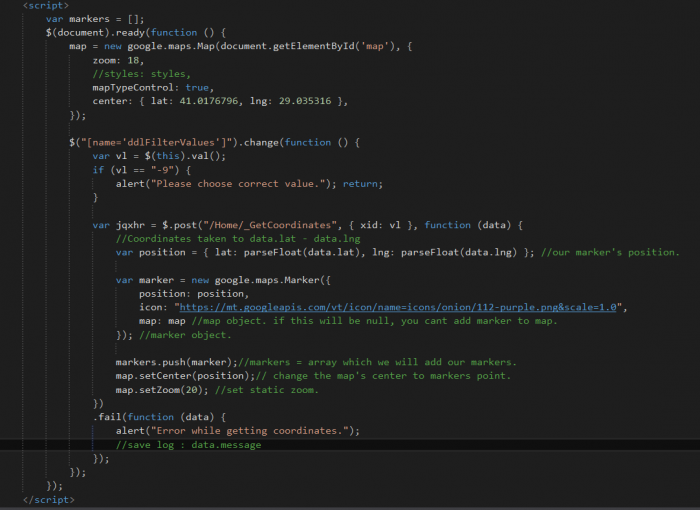700x510 pixels.
Task: Open the googleapis icon URL link
Action: pos(398,307)
